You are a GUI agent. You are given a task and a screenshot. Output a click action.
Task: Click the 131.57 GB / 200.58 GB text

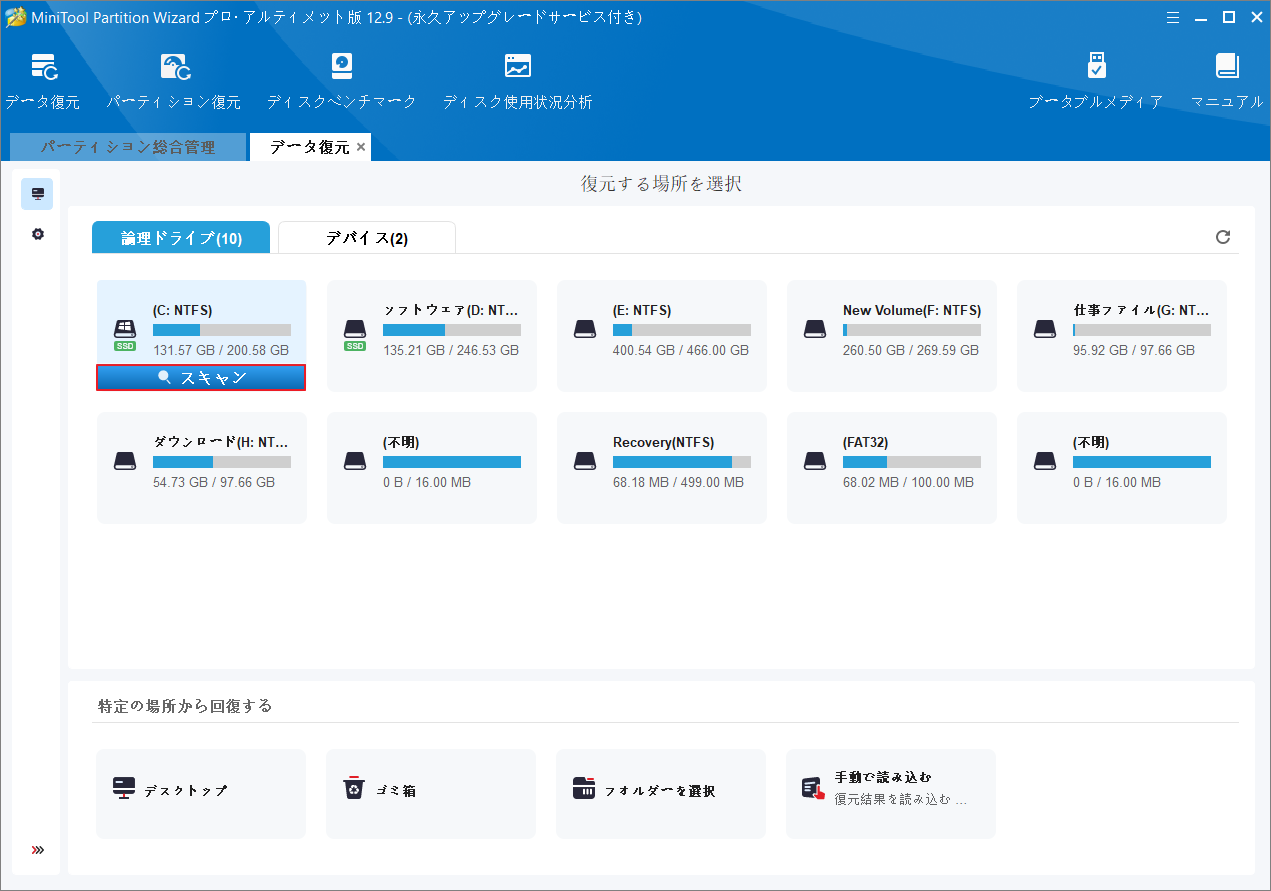pyautogui.click(x=221, y=350)
